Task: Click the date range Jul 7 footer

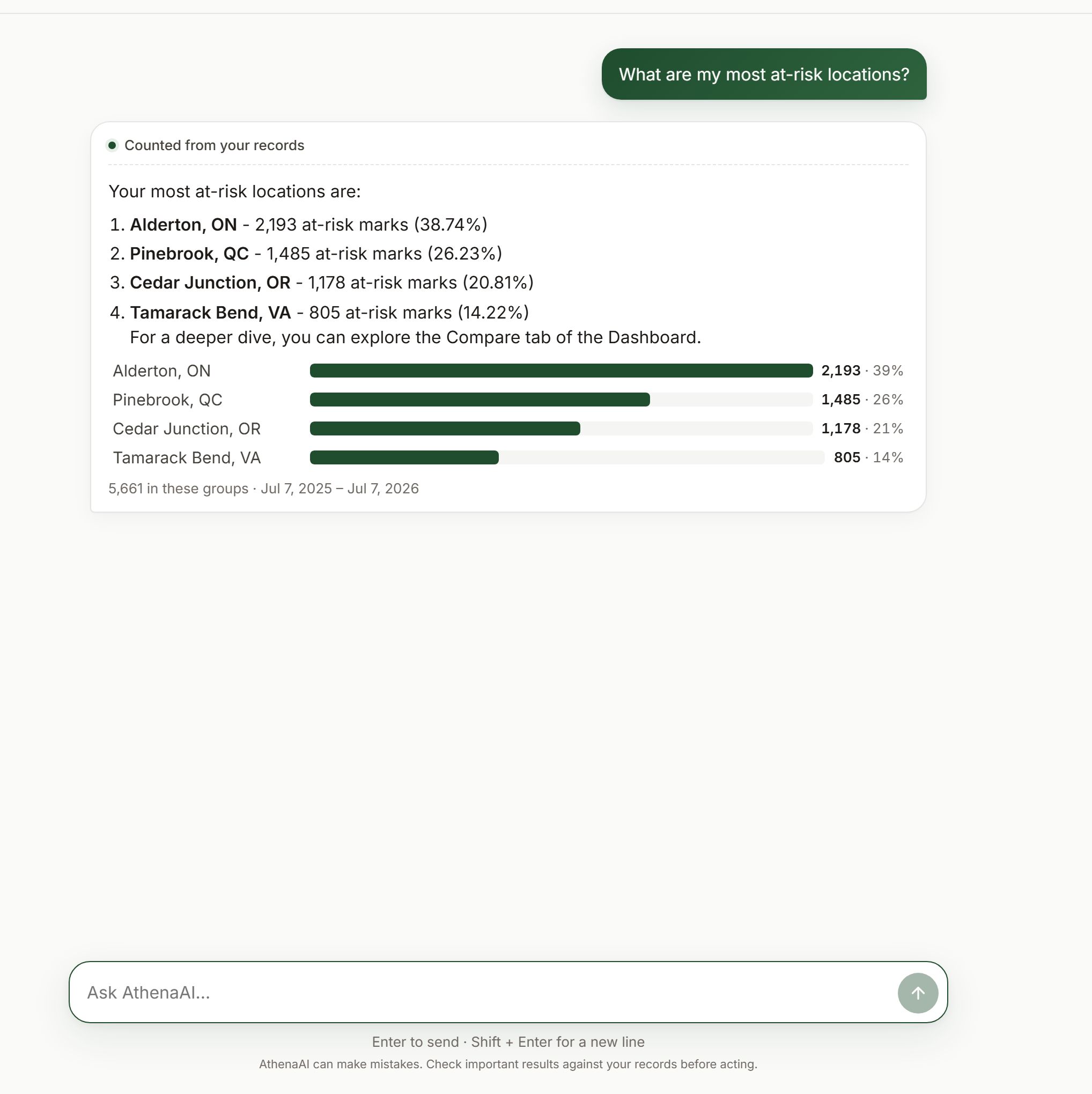Action: pos(340,489)
